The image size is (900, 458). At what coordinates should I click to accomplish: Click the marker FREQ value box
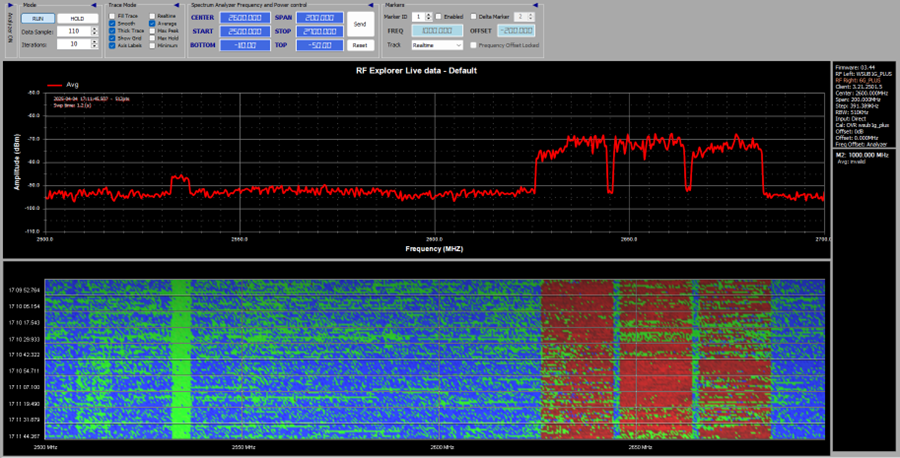(438, 31)
